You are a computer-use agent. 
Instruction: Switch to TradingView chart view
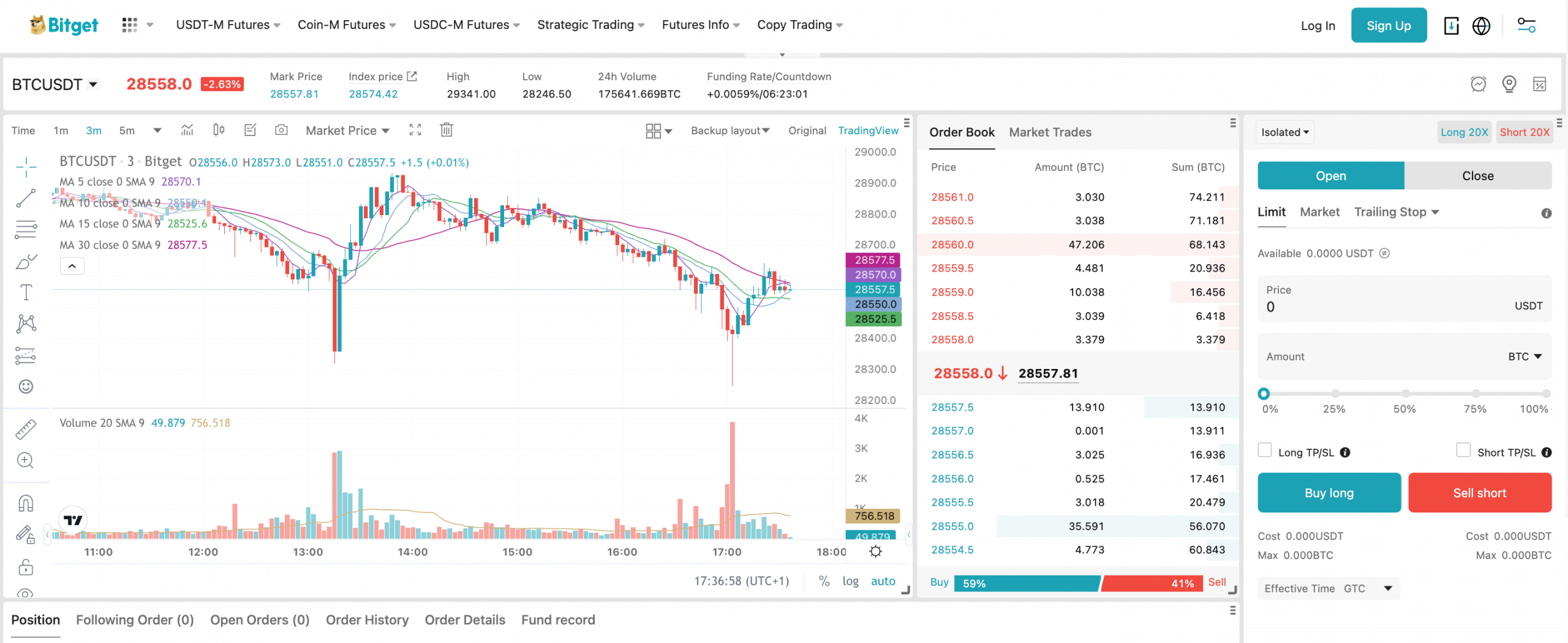pos(868,131)
